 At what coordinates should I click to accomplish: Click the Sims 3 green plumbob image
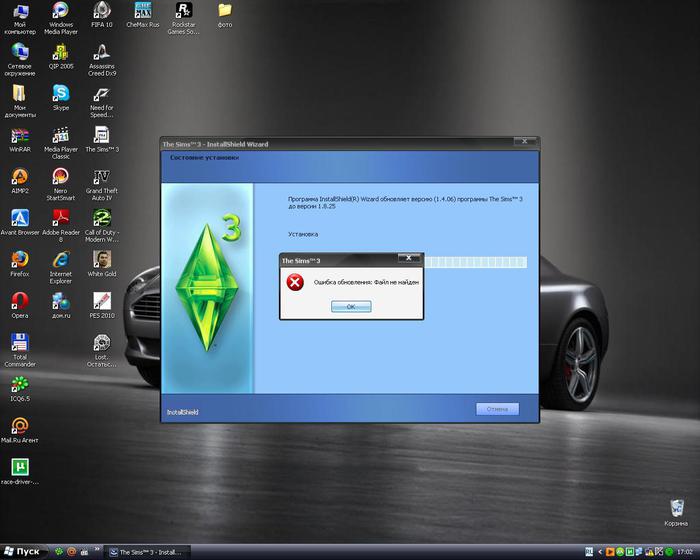coord(207,287)
